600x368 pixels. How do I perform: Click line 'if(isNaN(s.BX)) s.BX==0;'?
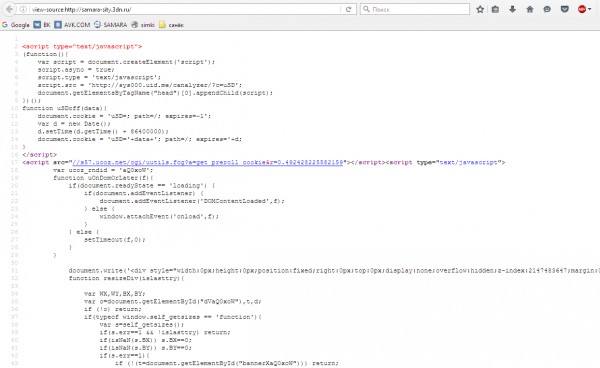(x=146, y=340)
